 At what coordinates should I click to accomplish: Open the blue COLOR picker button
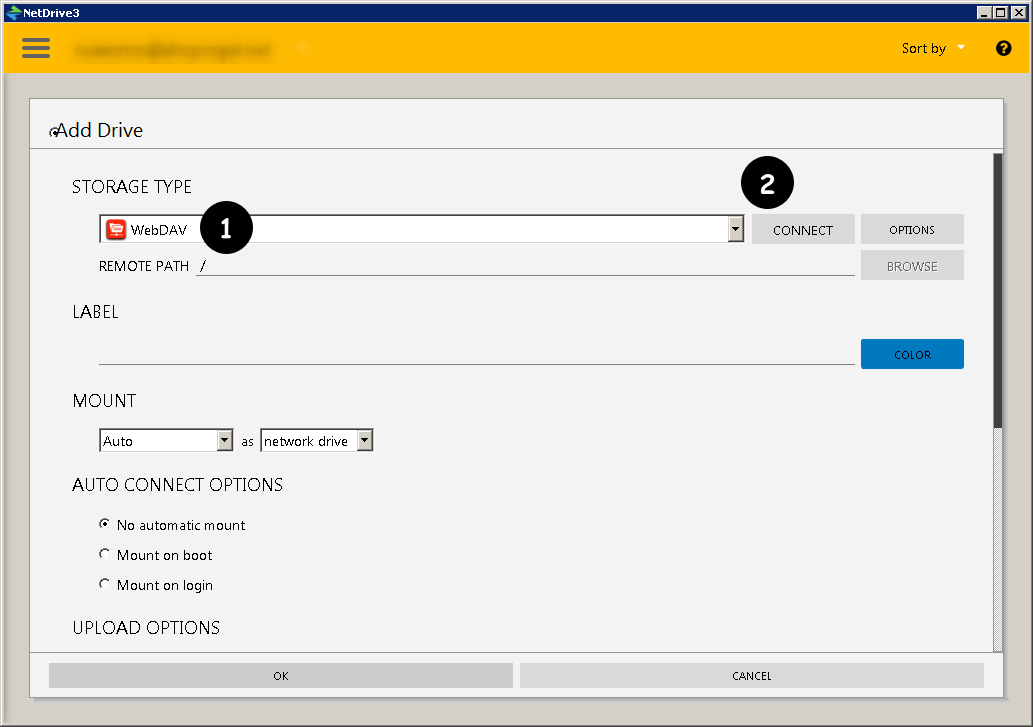tap(911, 354)
